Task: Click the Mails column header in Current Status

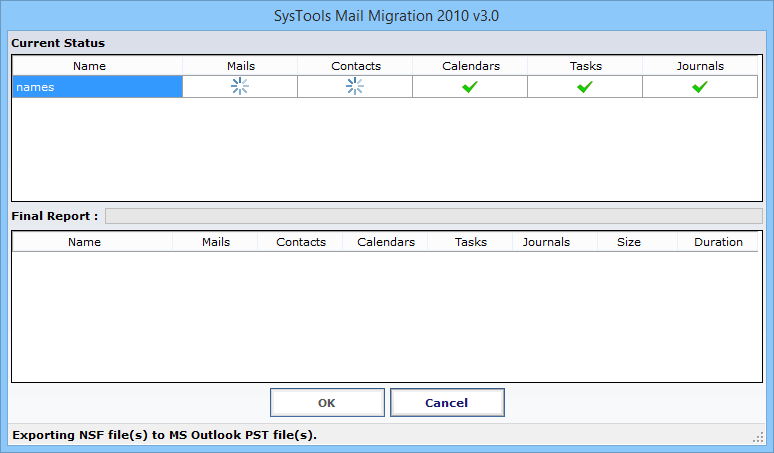Action: (240, 66)
